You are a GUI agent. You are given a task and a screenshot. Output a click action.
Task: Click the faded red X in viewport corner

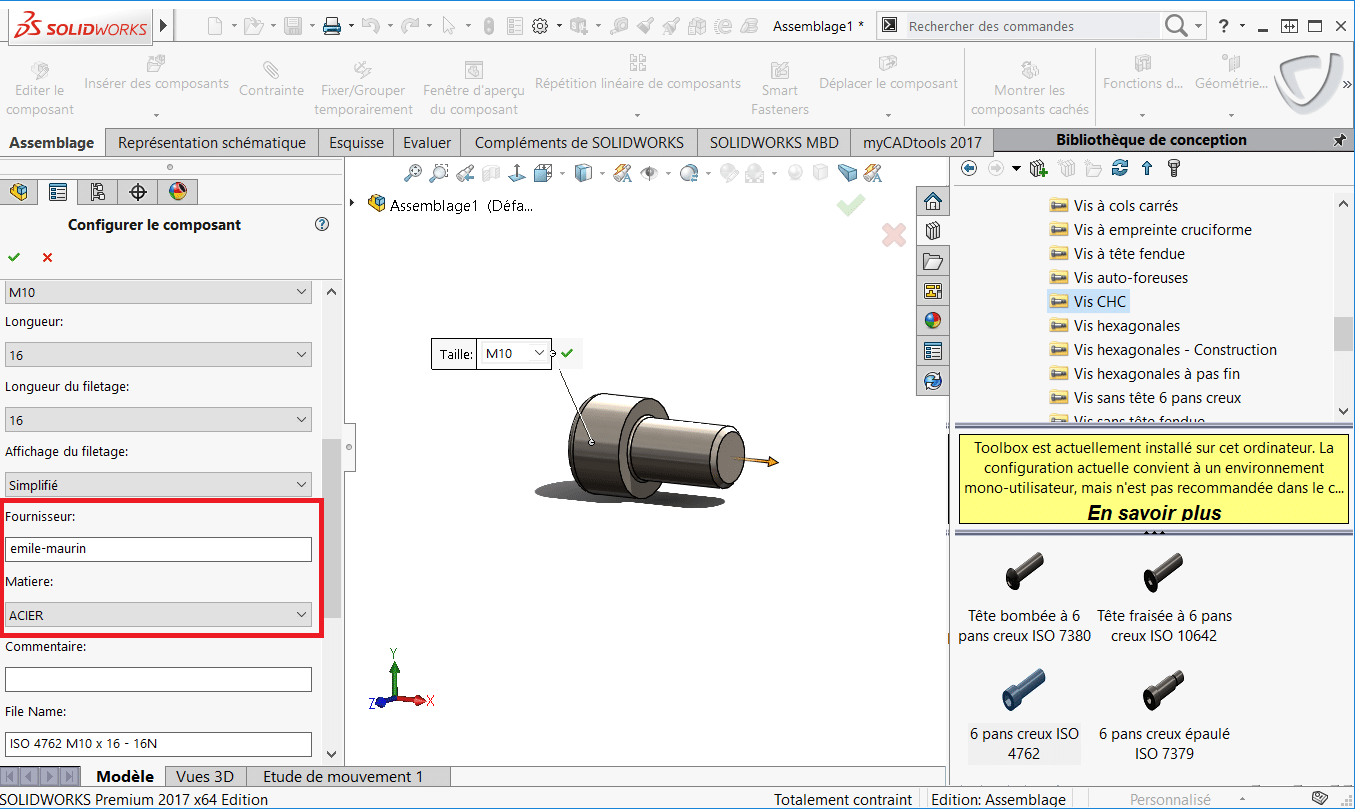(x=894, y=235)
